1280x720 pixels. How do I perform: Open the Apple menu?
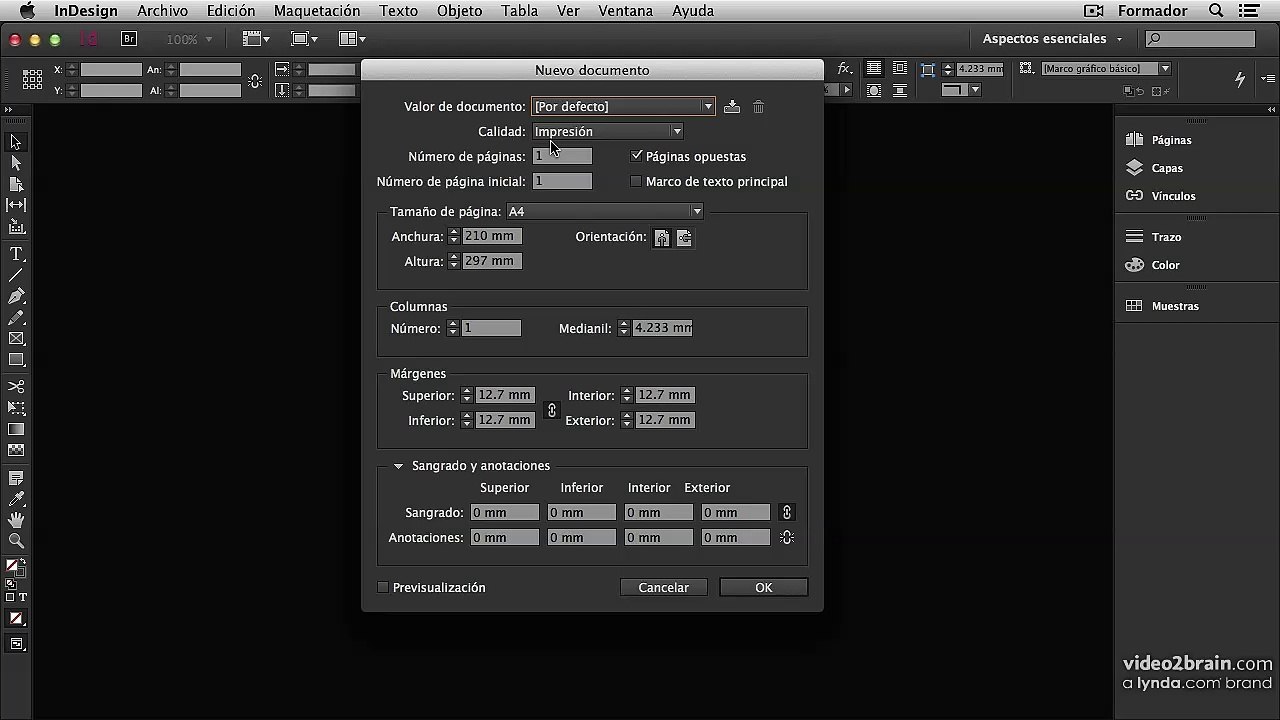pyautogui.click(x=27, y=11)
